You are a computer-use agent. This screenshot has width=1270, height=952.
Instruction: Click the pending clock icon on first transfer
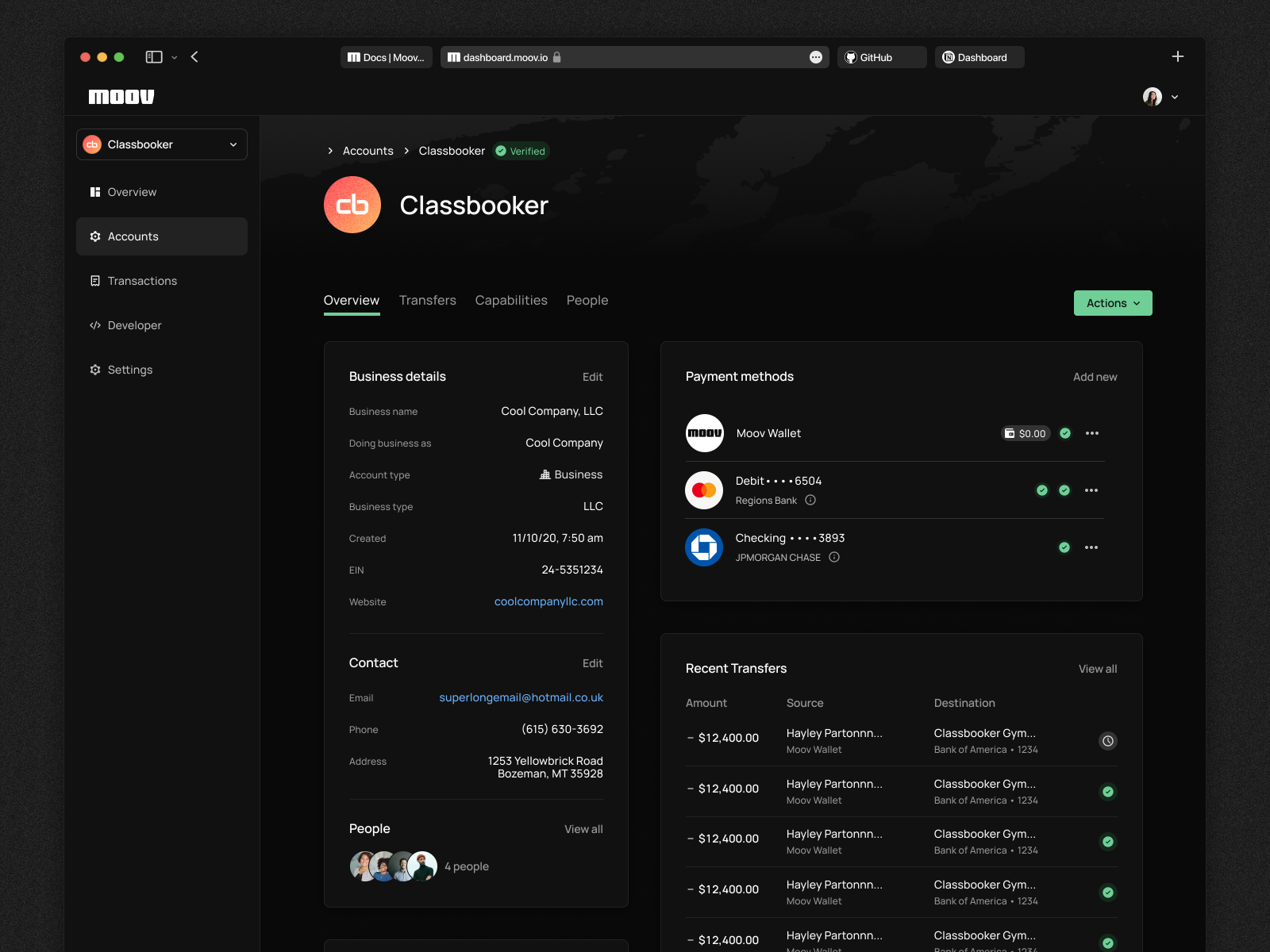(1108, 741)
